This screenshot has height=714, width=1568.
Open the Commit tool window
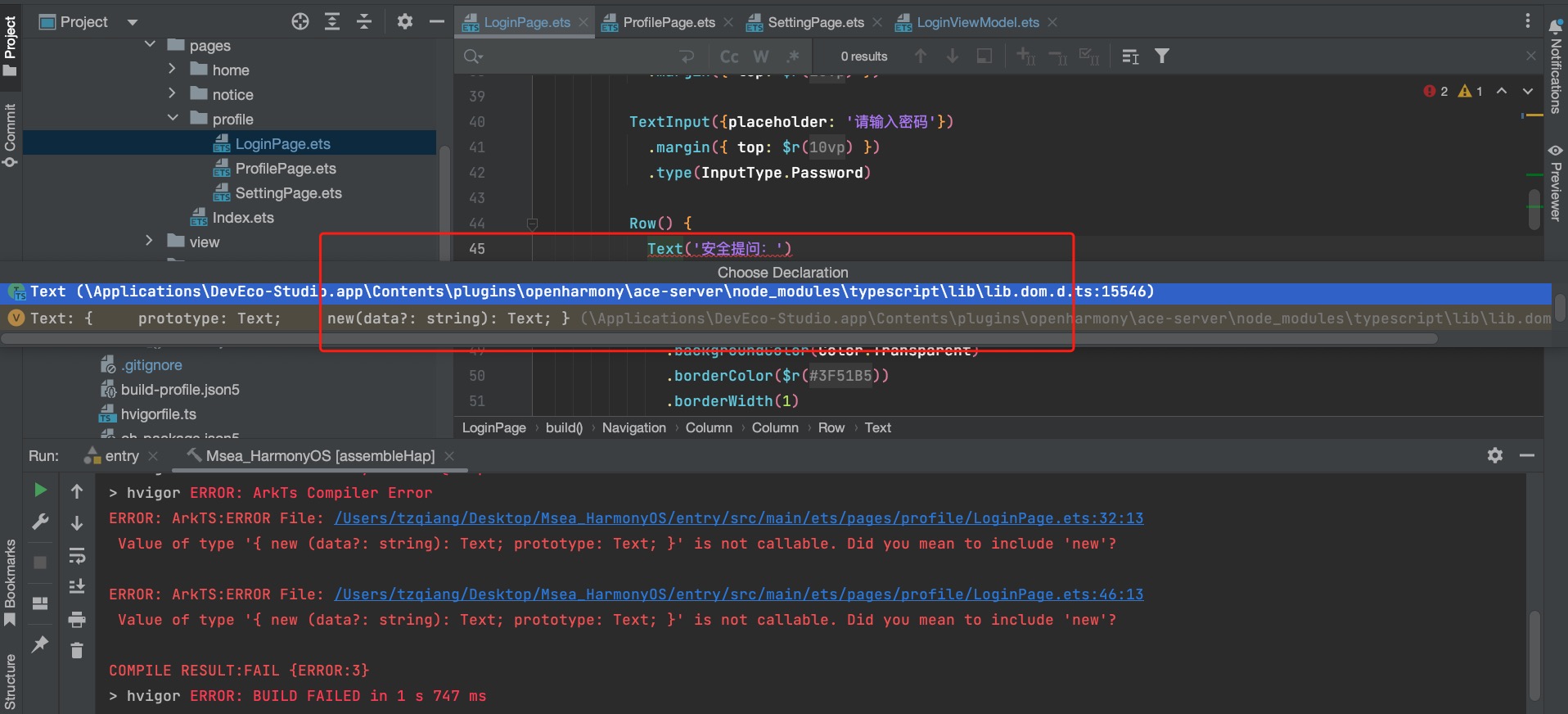tap(10, 134)
